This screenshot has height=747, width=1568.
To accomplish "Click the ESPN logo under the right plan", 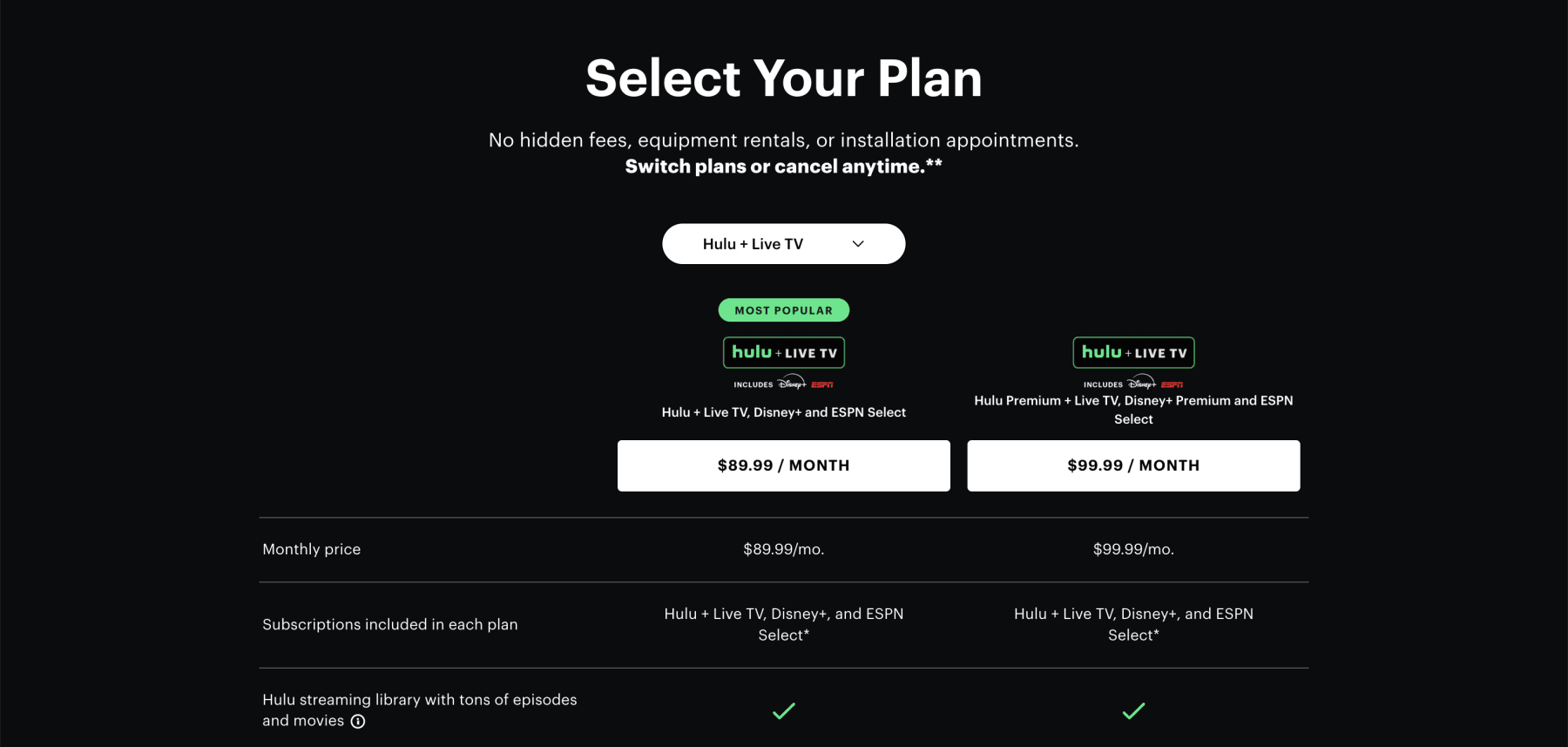I will (1173, 384).
